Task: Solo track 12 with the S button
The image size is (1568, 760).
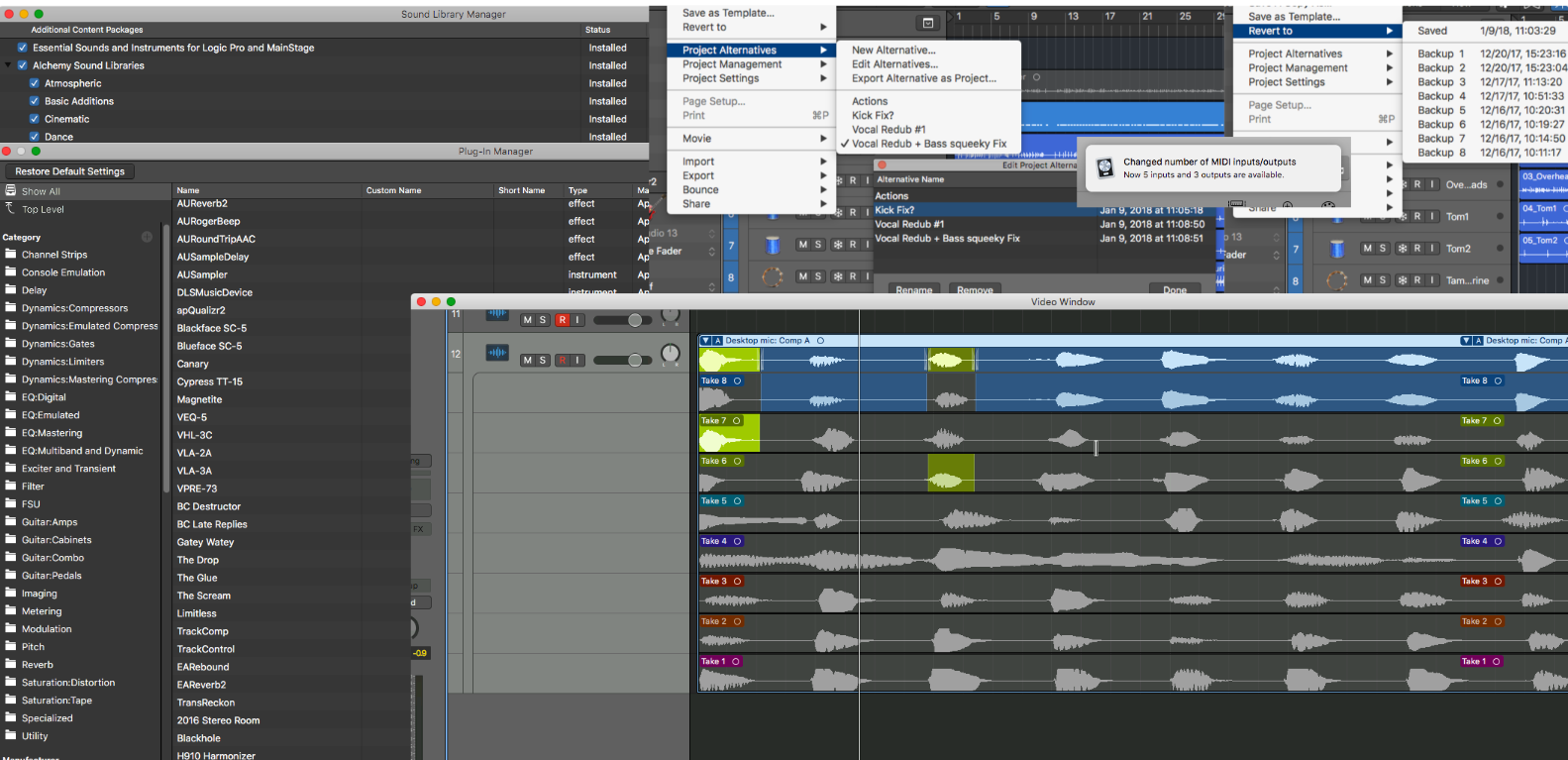Action: tap(543, 361)
